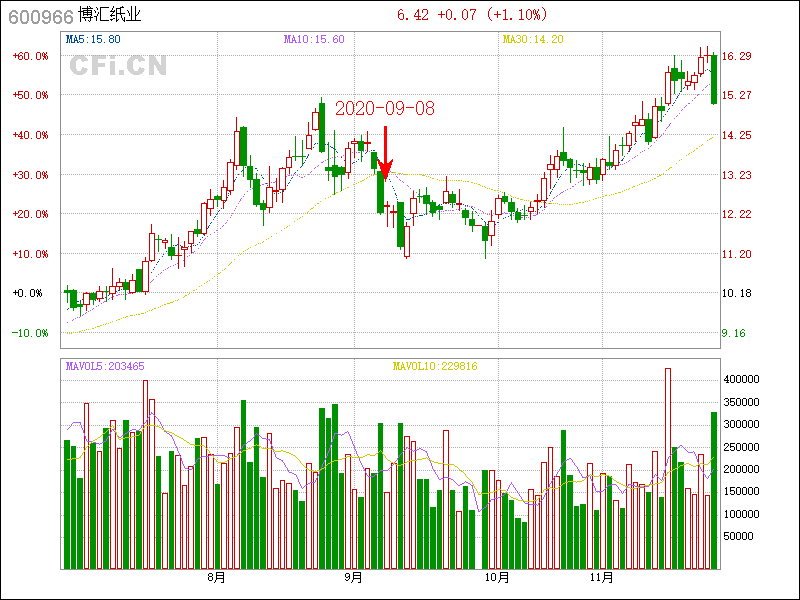
Task: Jump to the 9月 label on time axis
Action: click(x=353, y=578)
